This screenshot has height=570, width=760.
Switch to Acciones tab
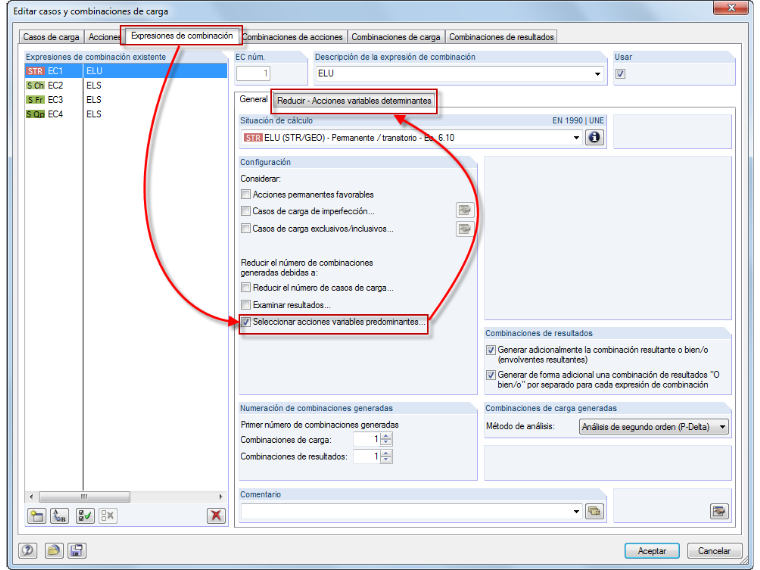coord(103,37)
